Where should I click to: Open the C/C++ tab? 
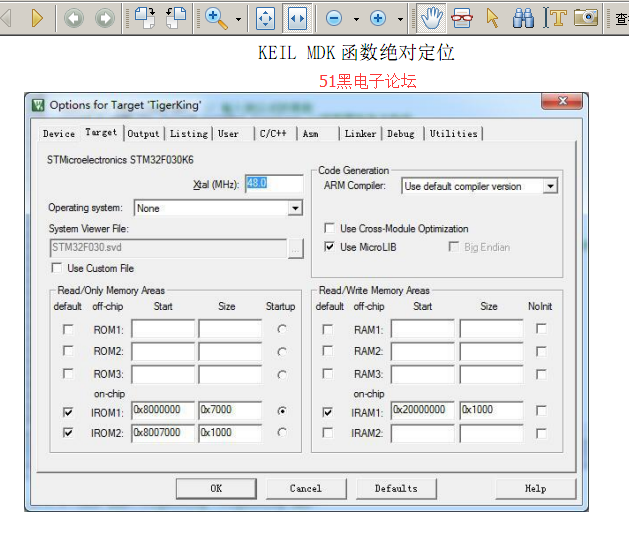(273, 134)
